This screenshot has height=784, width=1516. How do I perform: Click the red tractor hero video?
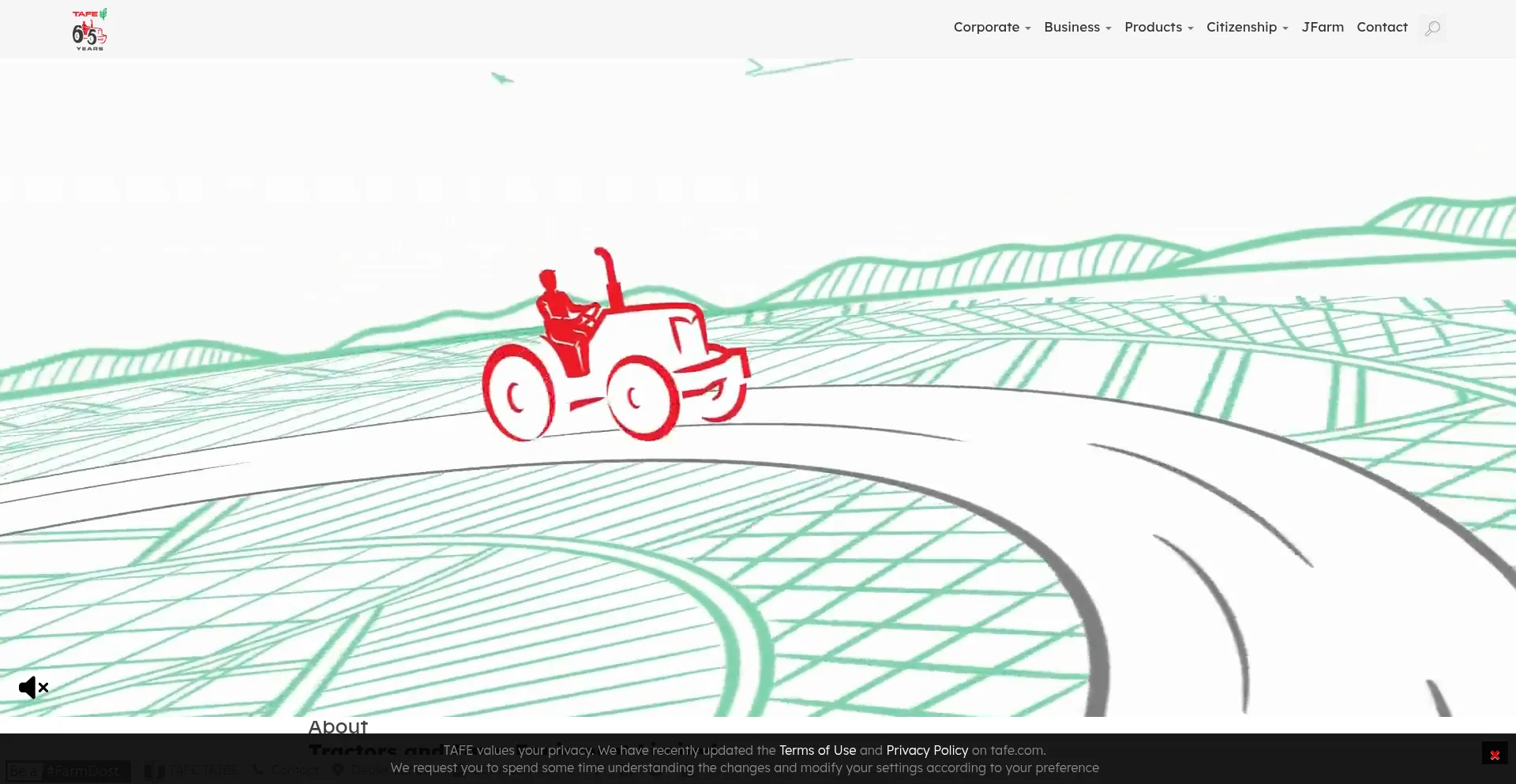click(x=616, y=347)
